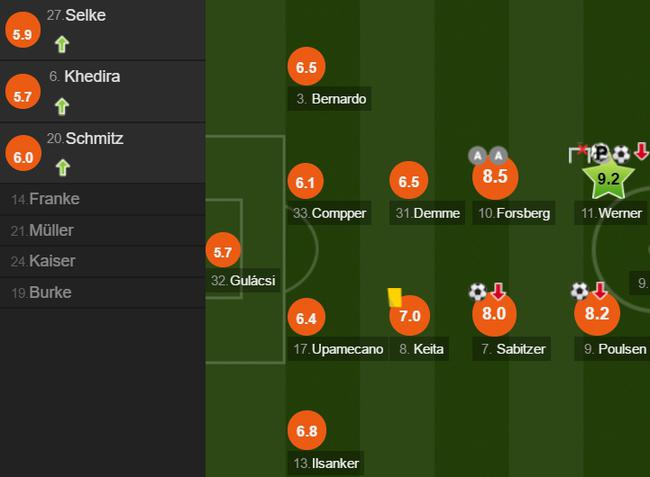650x477 pixels.
Task: Click Bernardo's 6.5 rating badge
Action: (306, 68)
